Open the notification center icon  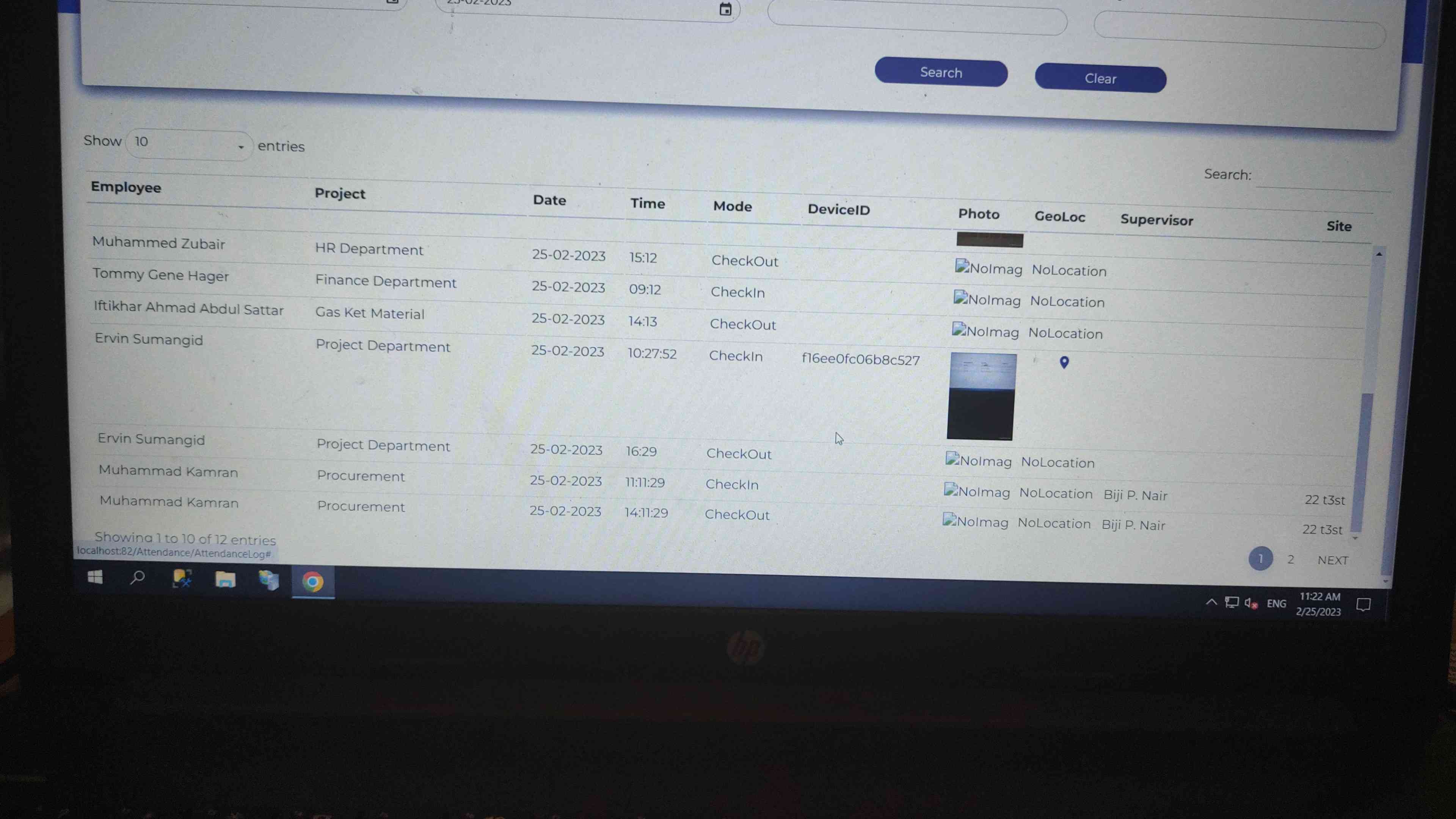1363,605
